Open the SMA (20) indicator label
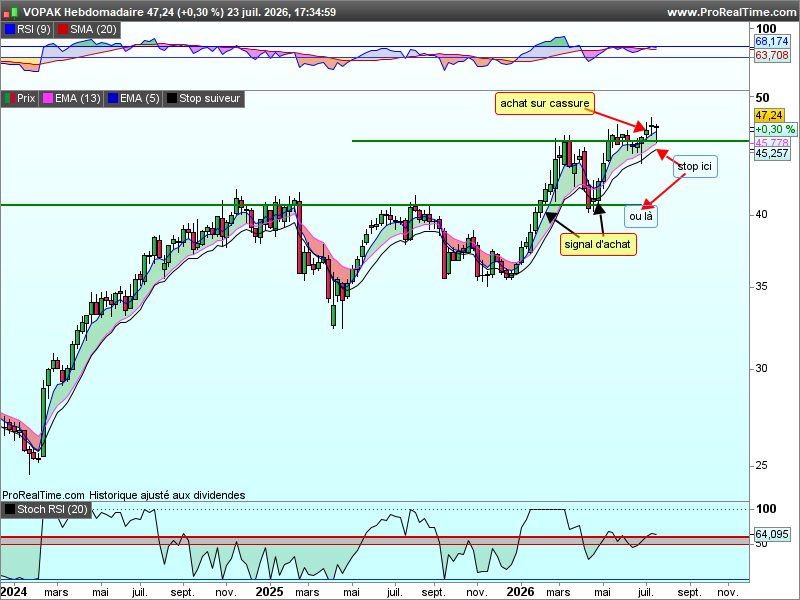 93,30
